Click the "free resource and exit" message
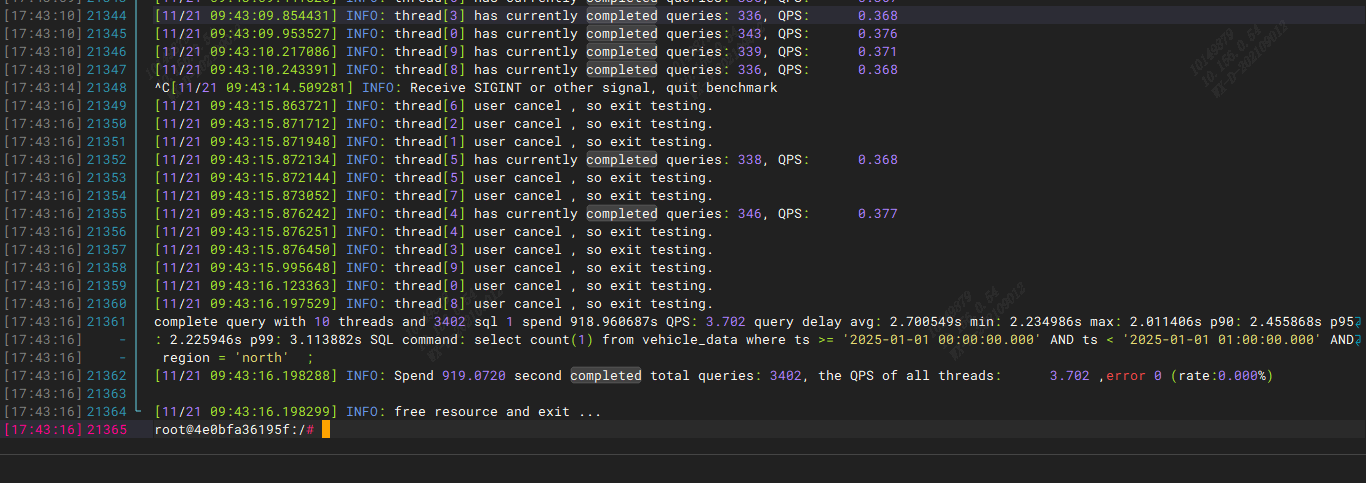Viewport: 1366px width, 483px height. (497, 412)
